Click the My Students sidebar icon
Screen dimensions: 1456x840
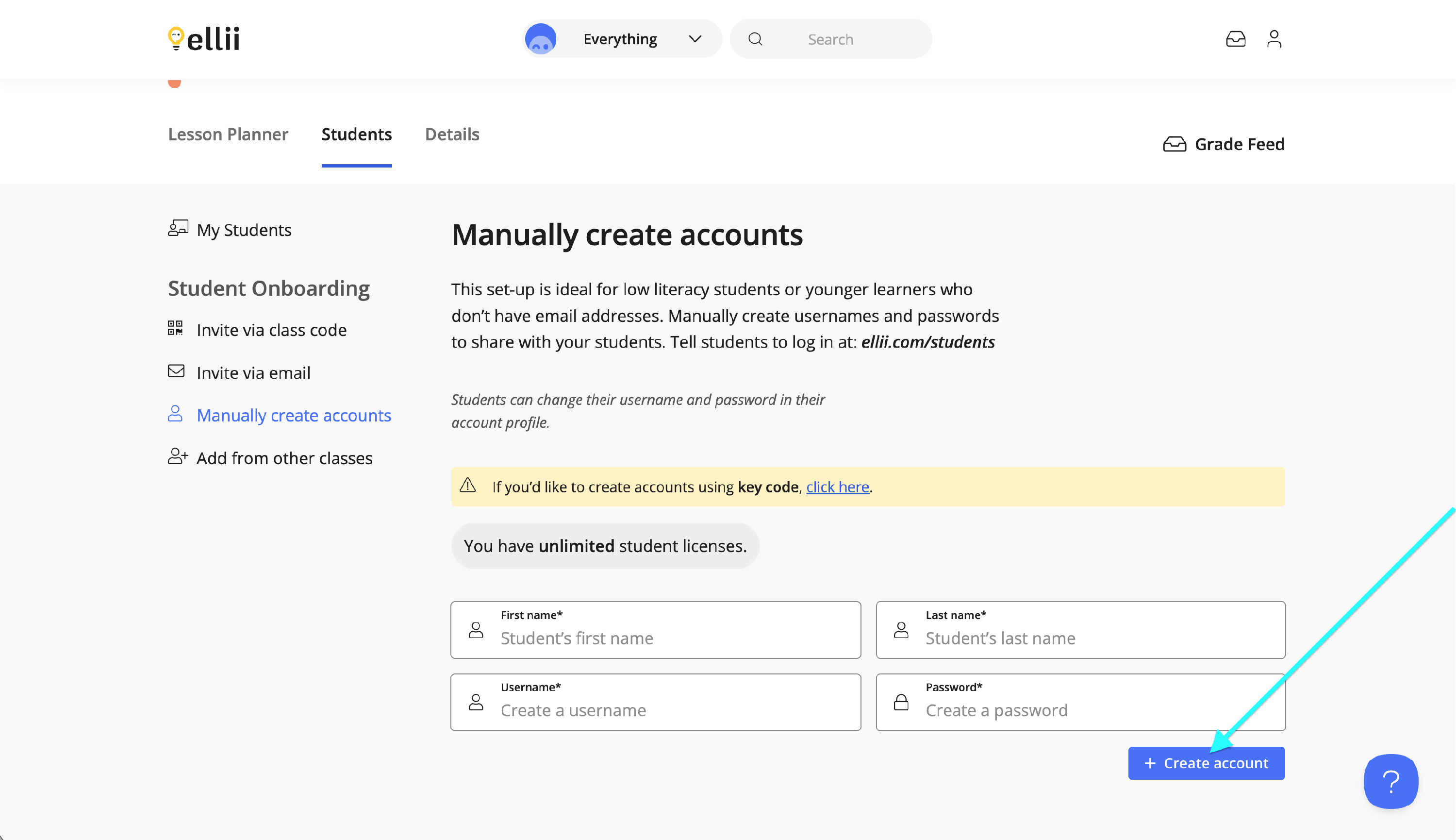(x=178, y=229)
